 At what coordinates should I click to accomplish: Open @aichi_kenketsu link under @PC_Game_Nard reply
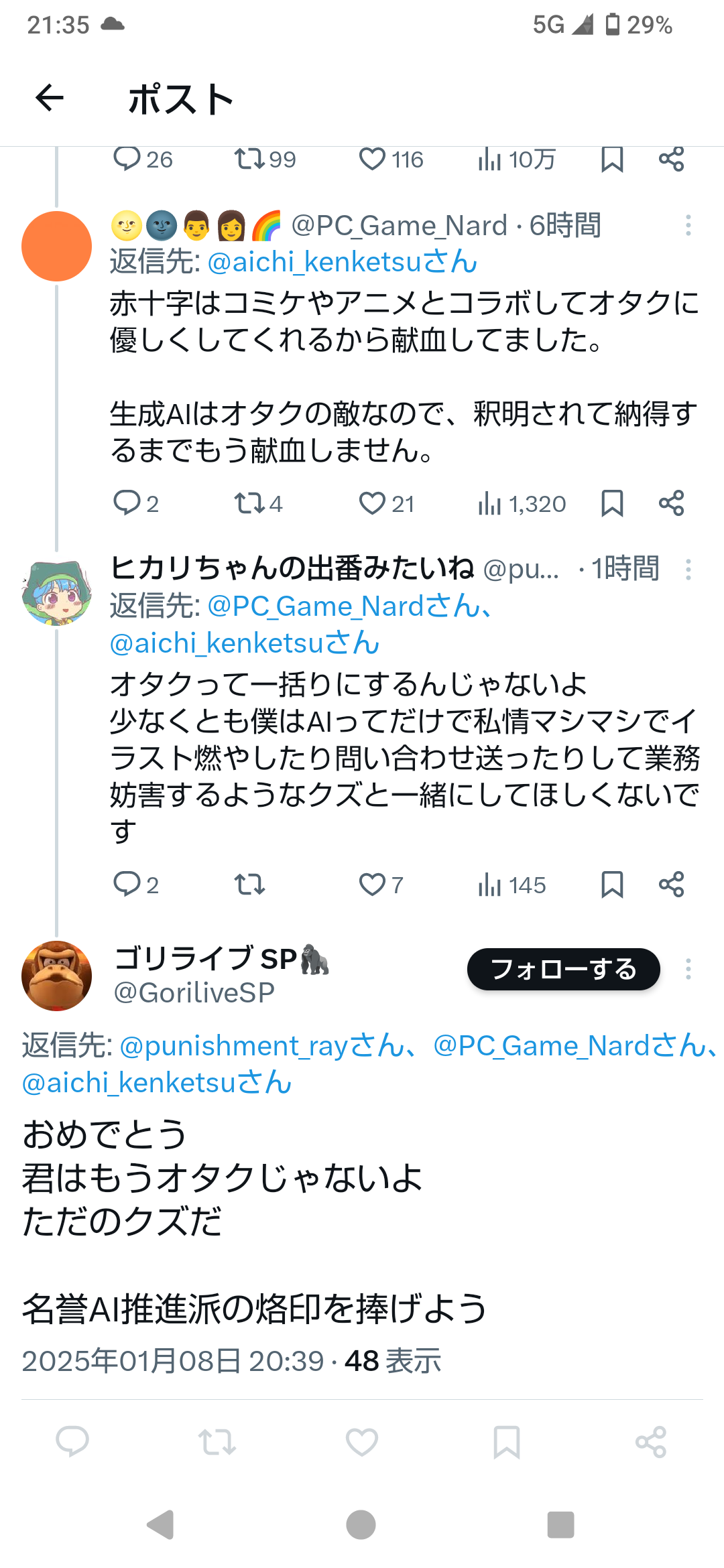(343, 262)
